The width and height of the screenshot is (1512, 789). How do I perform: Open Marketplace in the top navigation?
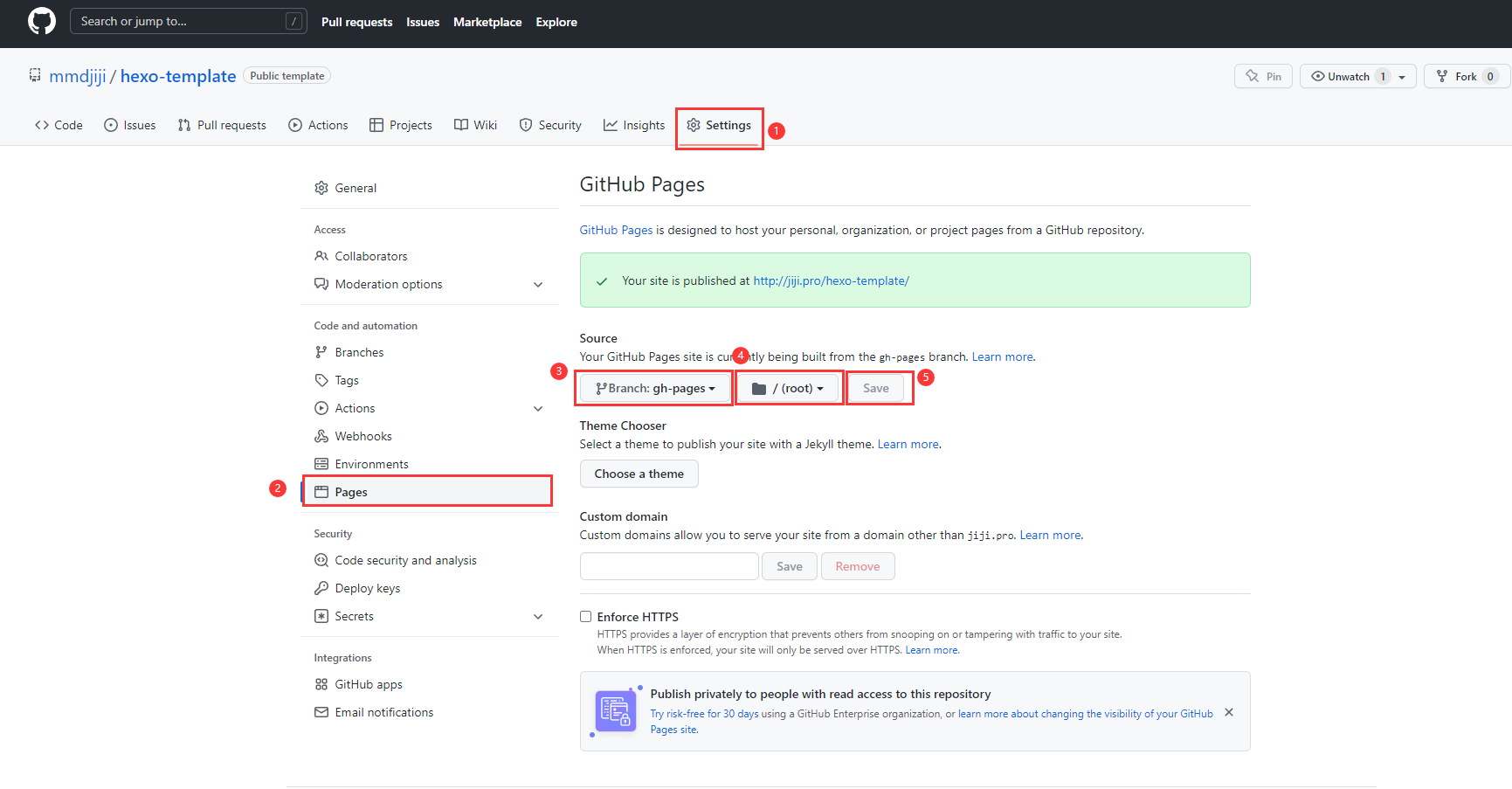pos(487,22)
